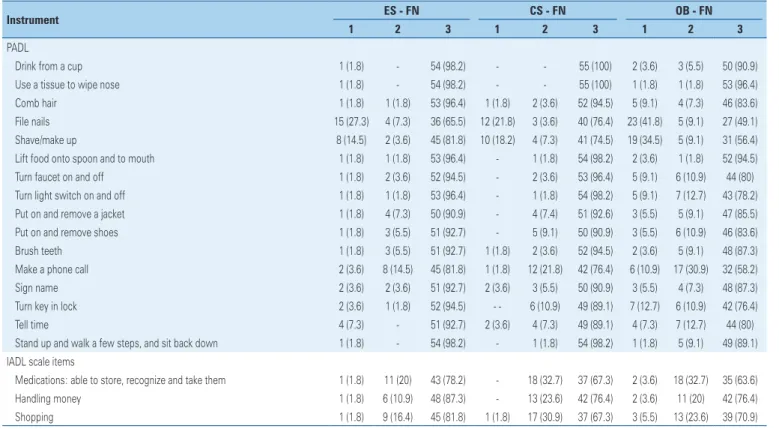Screen dimensions: 779x429
Task: Select the '36 (65.5)' File nails value
Action: [x=448, y=122]
